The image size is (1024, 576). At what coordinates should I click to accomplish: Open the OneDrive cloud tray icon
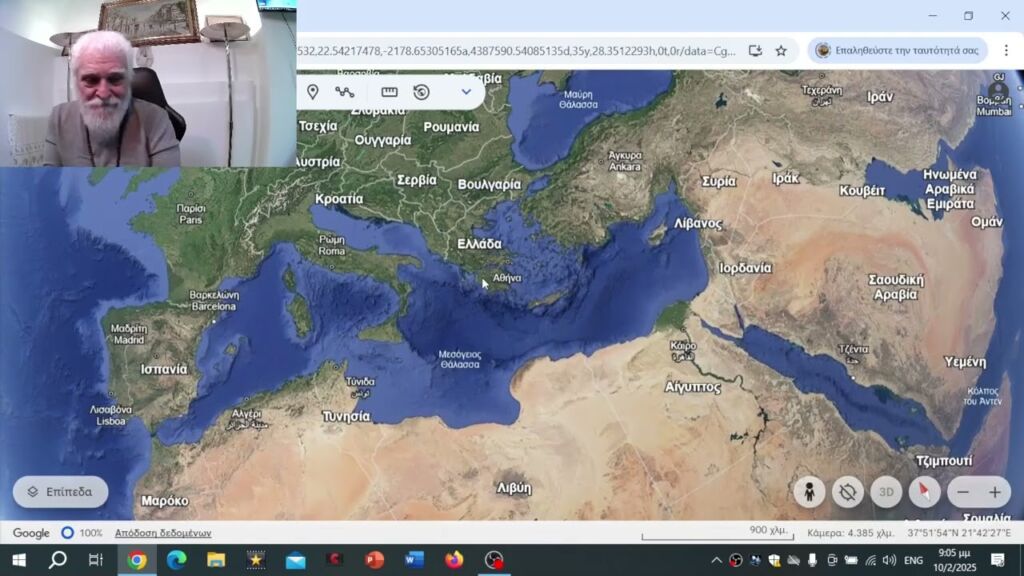[793, 560]
